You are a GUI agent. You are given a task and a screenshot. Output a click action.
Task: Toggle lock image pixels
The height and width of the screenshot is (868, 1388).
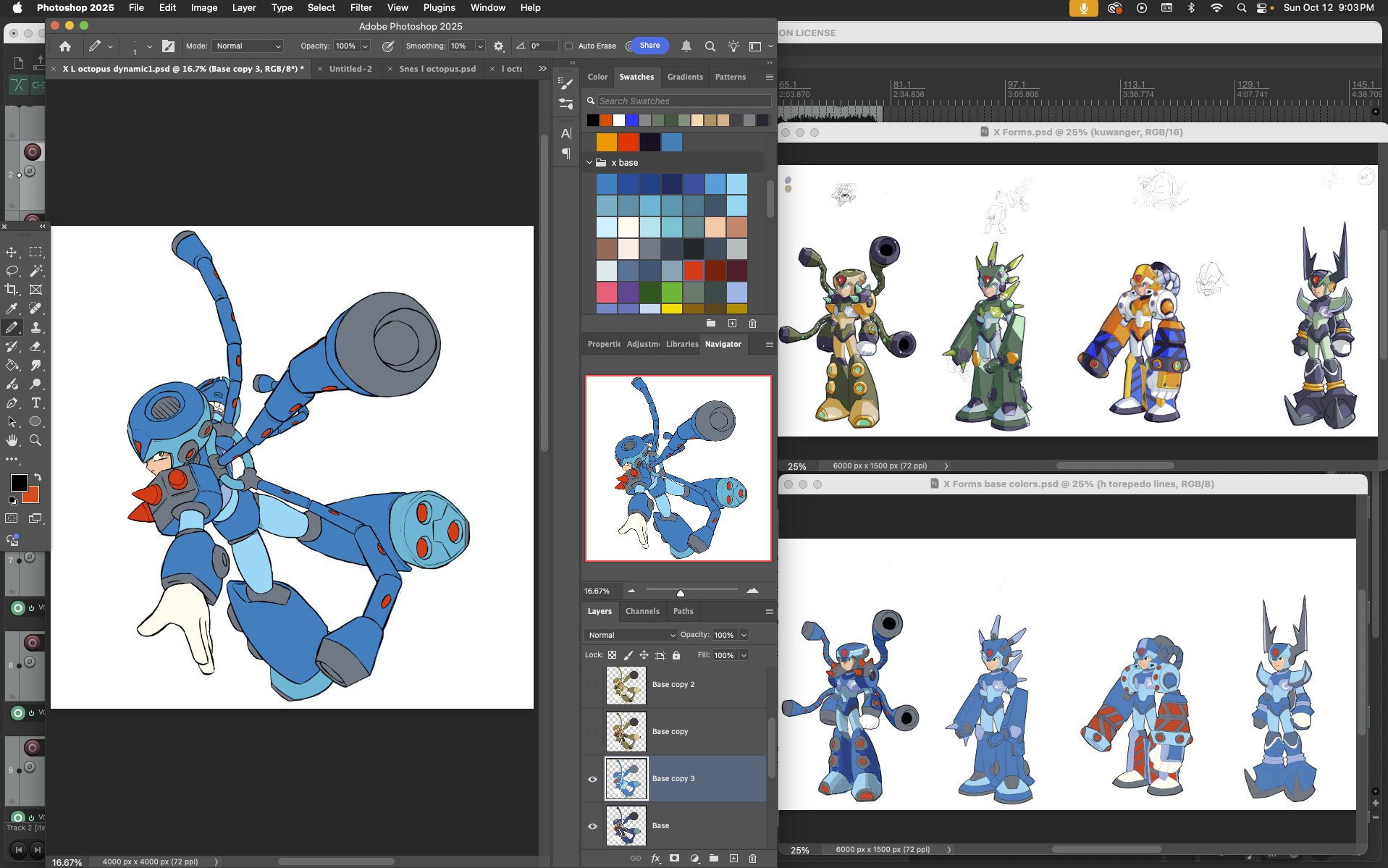[628, 655]
